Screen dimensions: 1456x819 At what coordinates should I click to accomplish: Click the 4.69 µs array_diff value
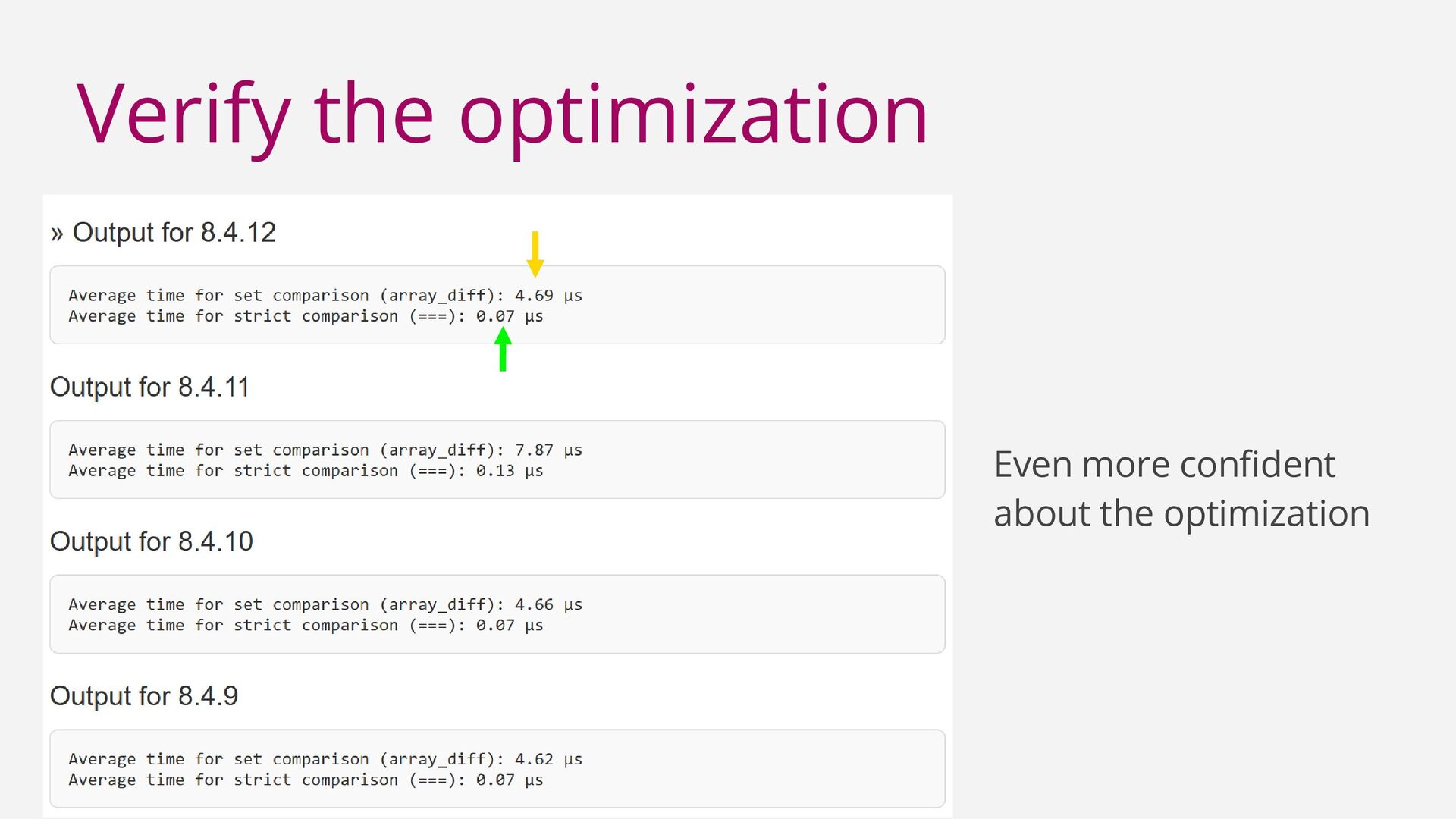coord(548,296)
